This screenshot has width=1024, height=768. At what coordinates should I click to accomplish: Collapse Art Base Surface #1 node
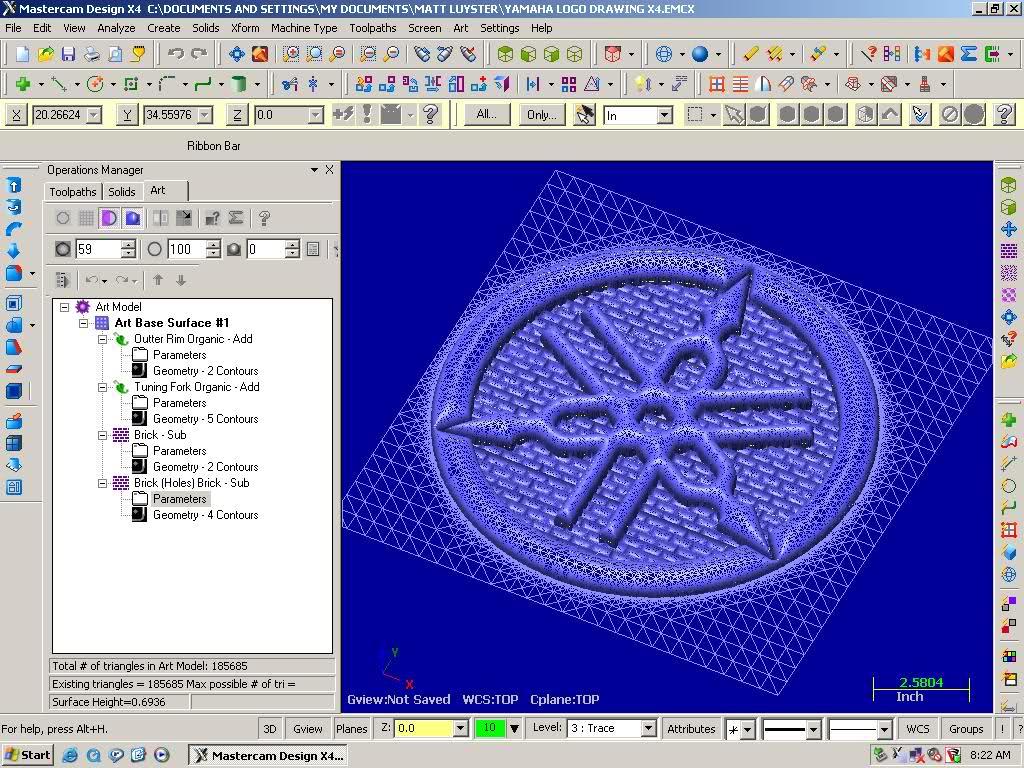tap(83, 323)
